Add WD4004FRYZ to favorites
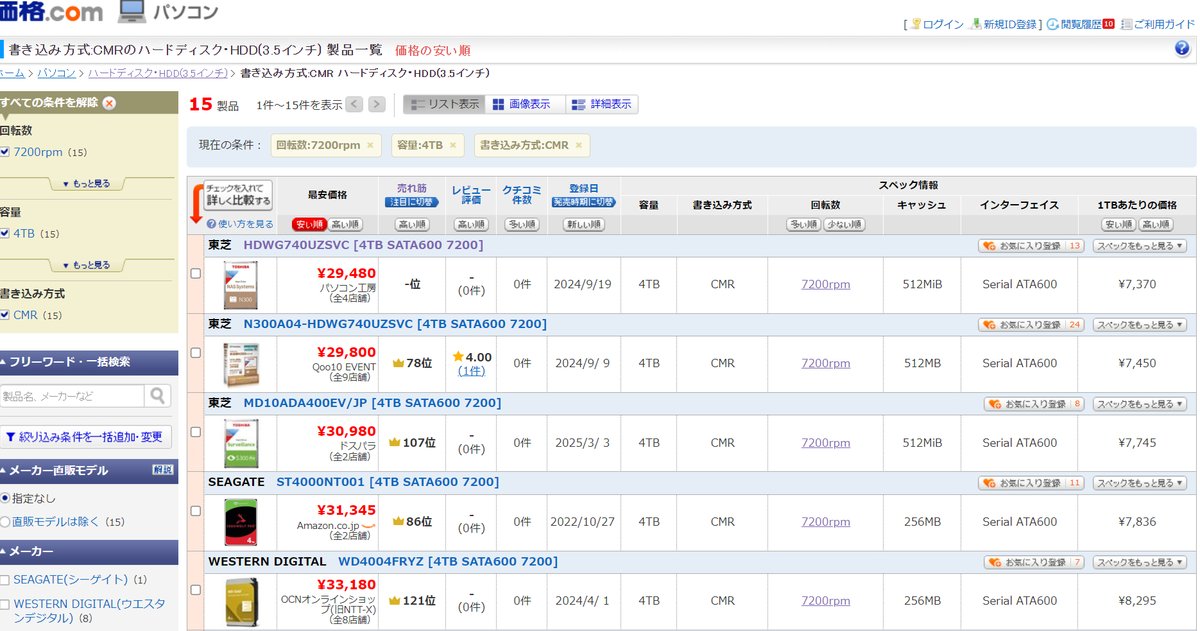 (1034, 562)
